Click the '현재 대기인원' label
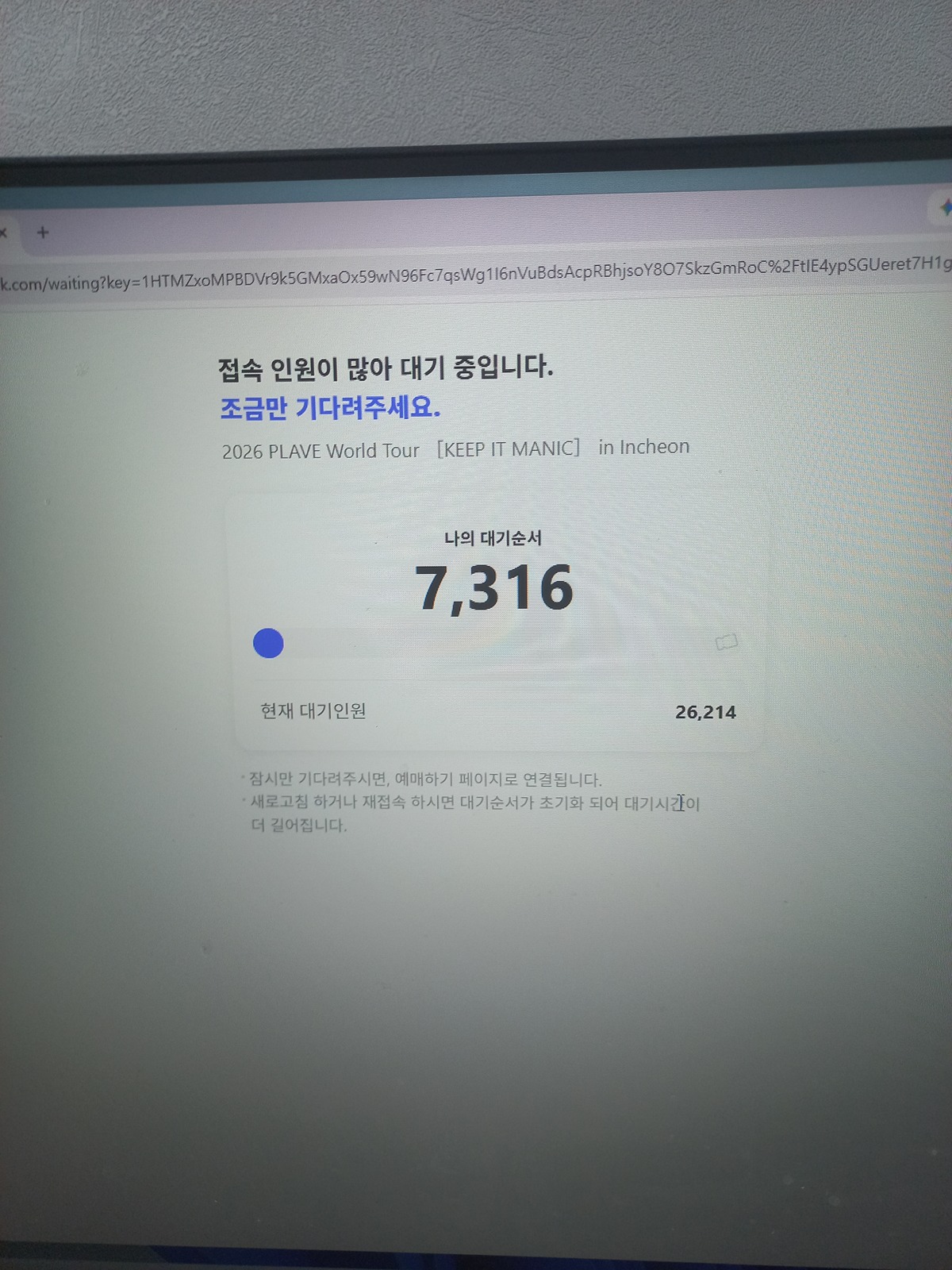Screen dimensions: 952x1270 pyautogui.click(x=313, y=710)
